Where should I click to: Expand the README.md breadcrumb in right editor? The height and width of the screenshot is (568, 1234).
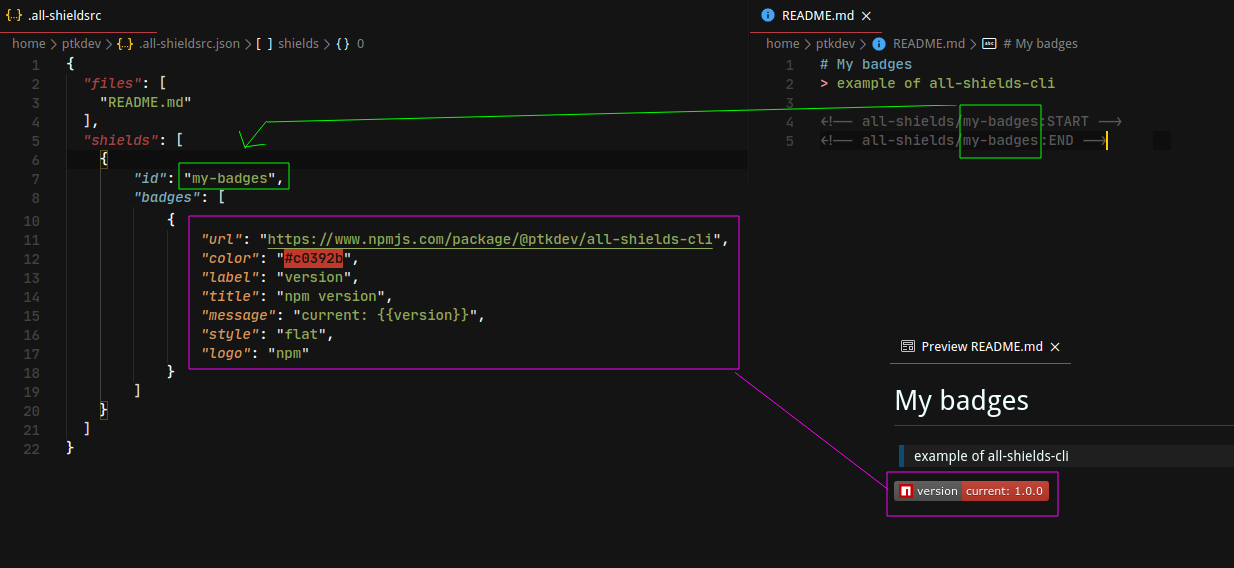928,44
